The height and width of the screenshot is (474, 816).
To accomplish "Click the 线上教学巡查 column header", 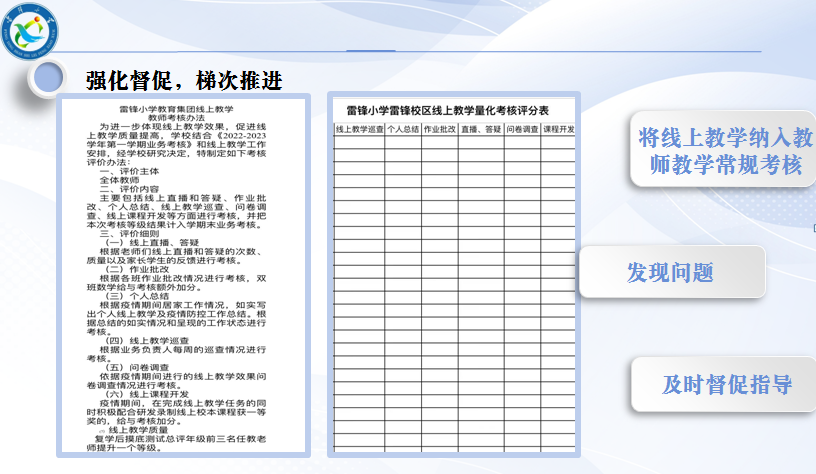I will point(359,130).
